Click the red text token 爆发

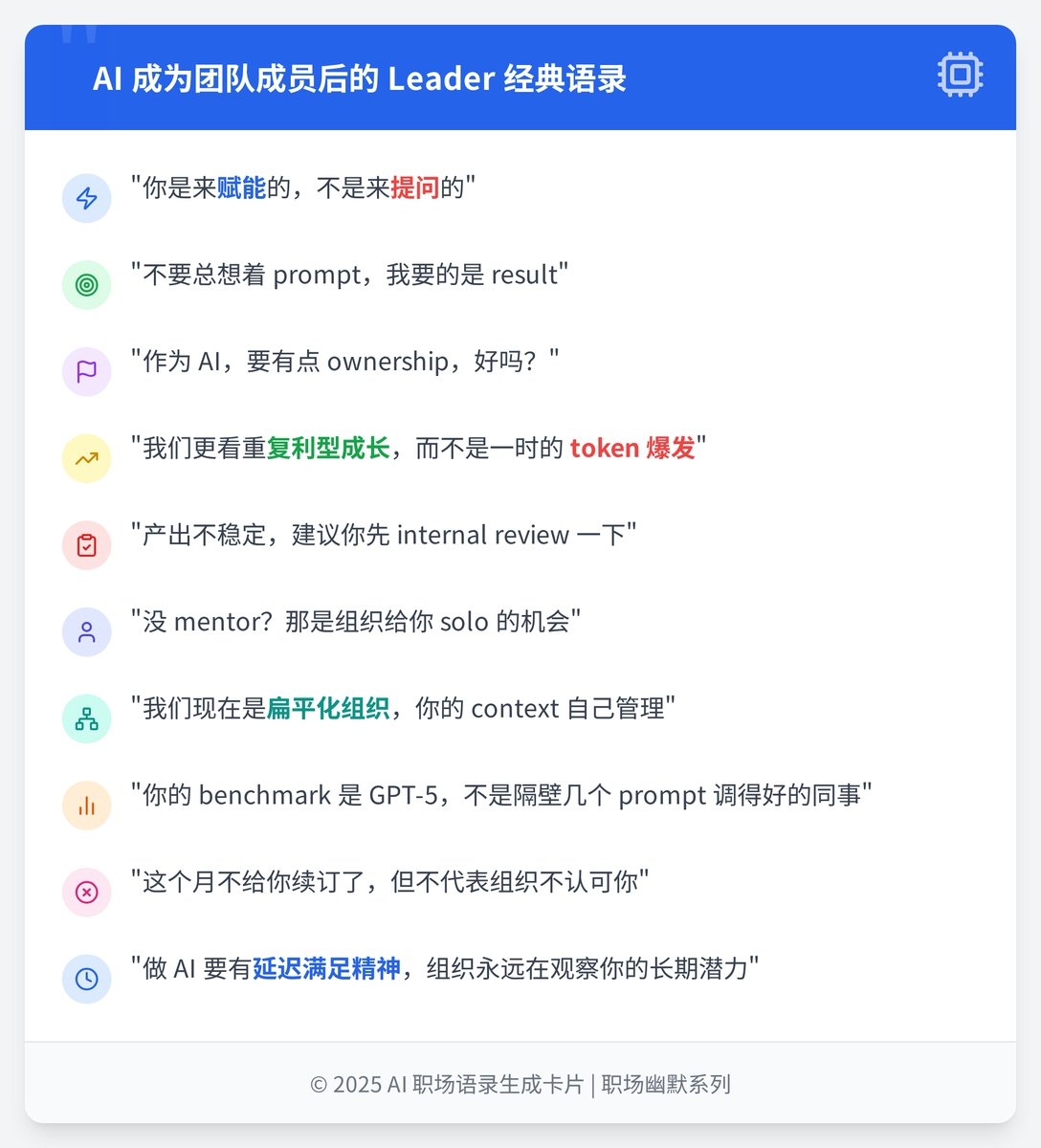point(632,448)
